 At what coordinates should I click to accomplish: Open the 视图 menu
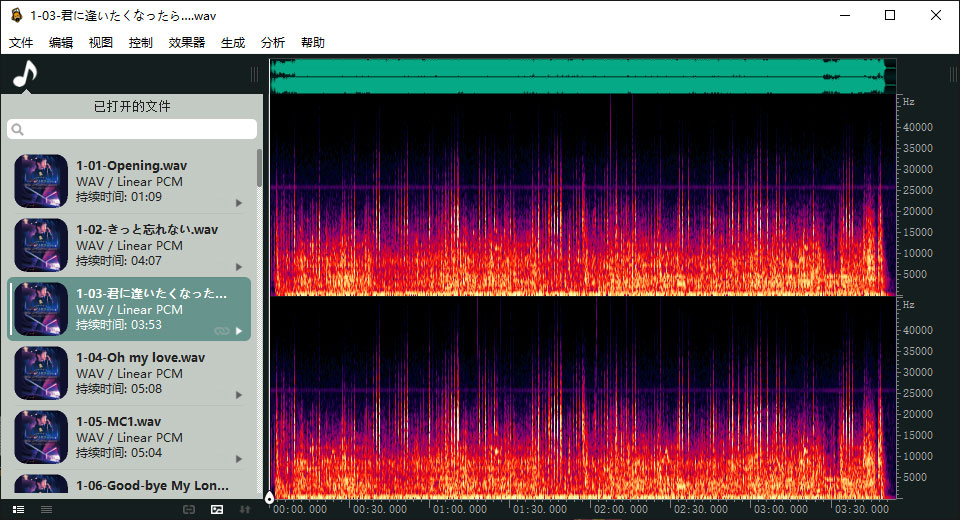pos(100,42)
